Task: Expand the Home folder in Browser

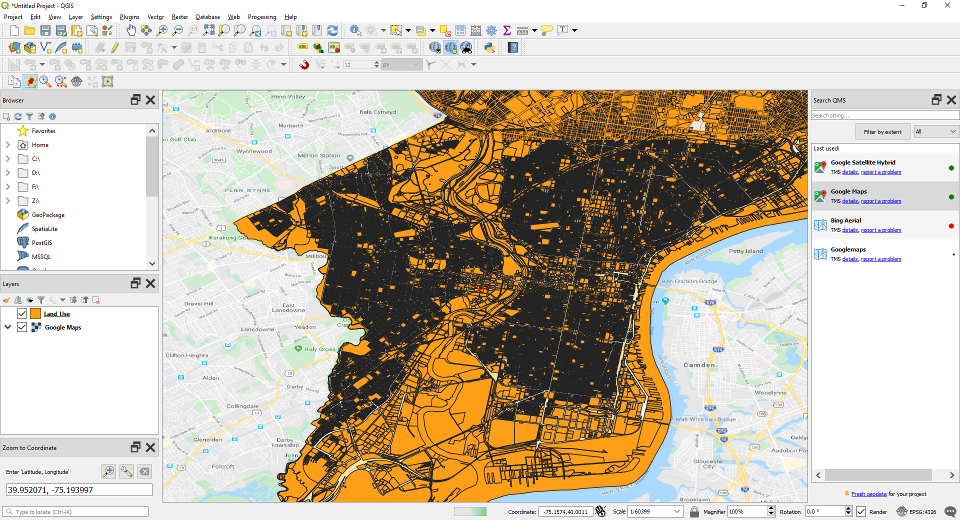Action: (x=8, y=145)
